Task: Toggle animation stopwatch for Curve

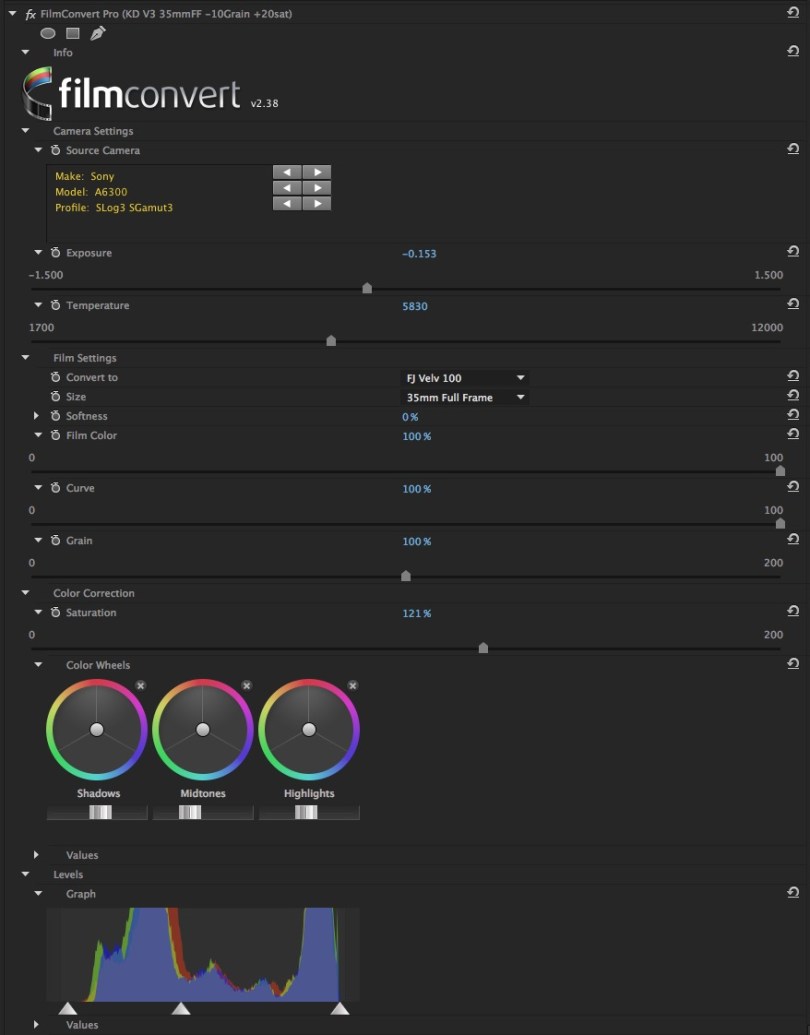Action: click(55, 488)
